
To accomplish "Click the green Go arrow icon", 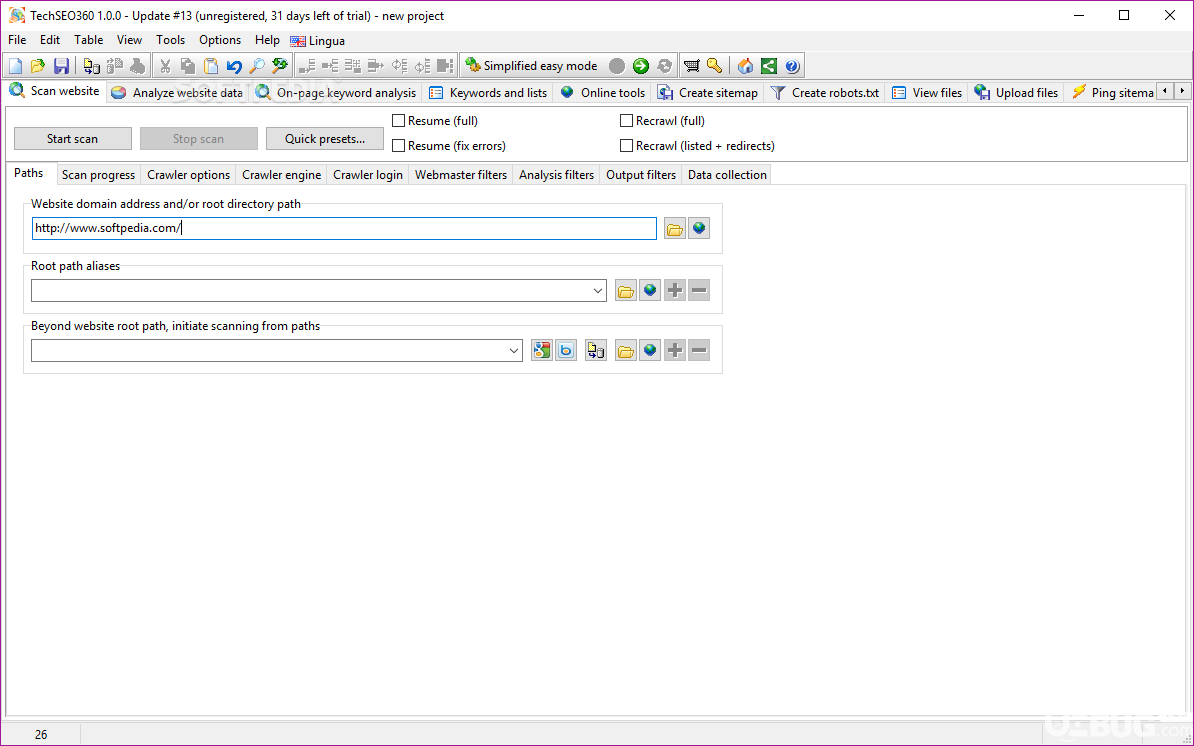I will point(640,66).
